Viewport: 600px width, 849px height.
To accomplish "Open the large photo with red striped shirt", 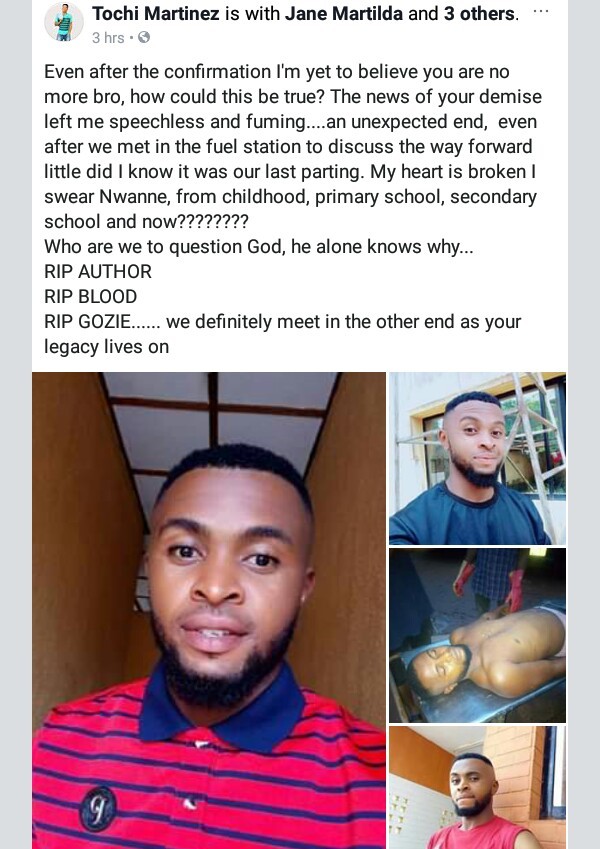I will click(x=209, y=610).
